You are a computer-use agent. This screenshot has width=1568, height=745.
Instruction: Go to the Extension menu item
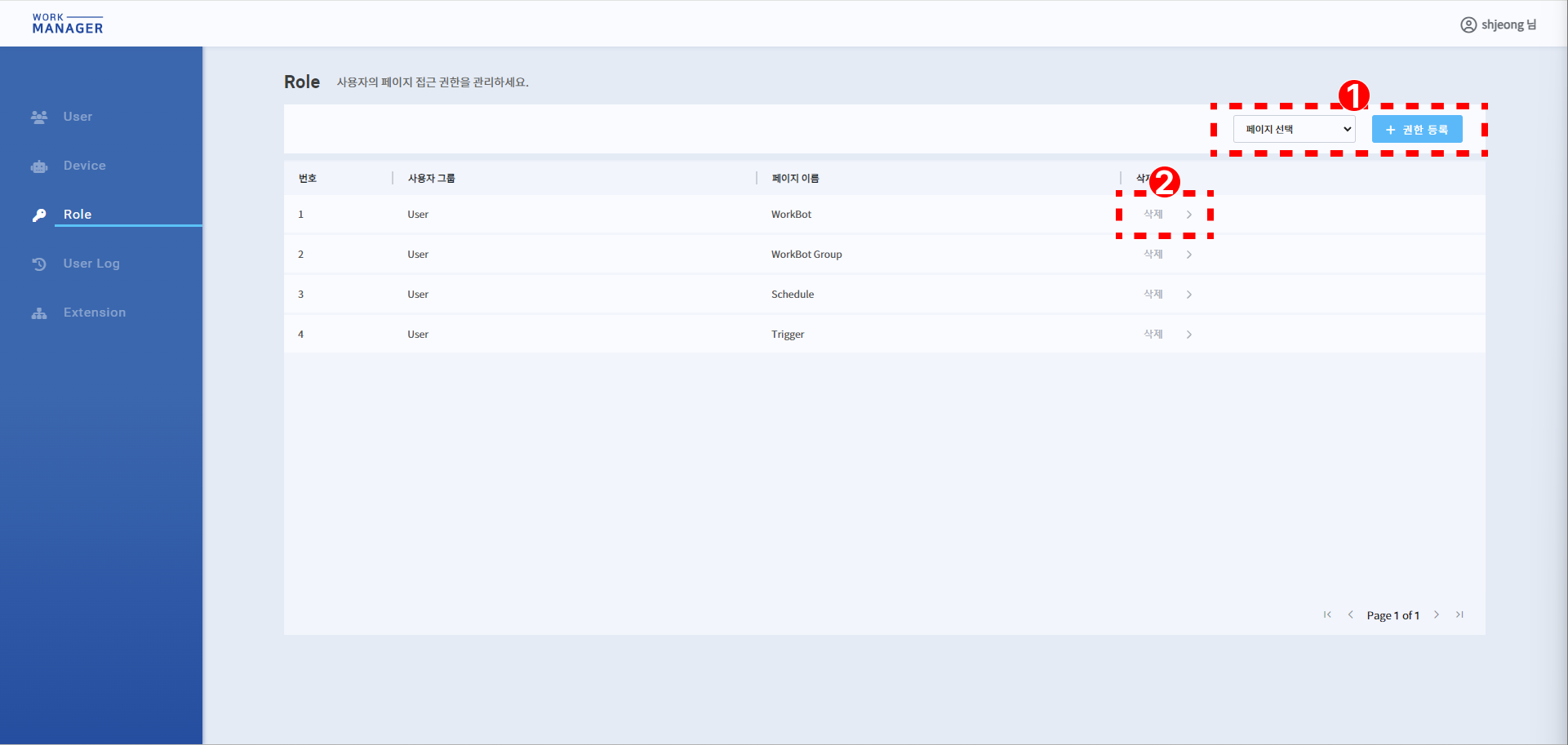click(x=95, y=313)
